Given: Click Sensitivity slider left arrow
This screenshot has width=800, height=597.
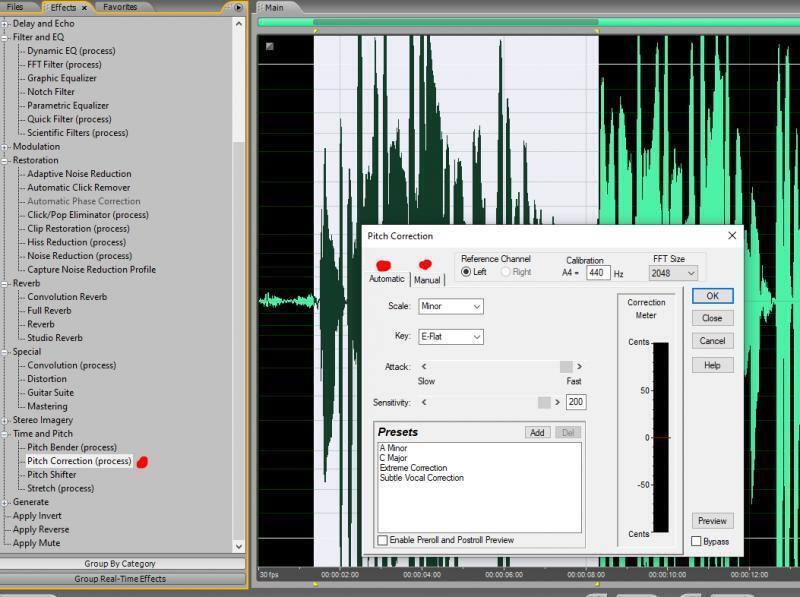Looking at the screenshot, I should click(424, 402).
